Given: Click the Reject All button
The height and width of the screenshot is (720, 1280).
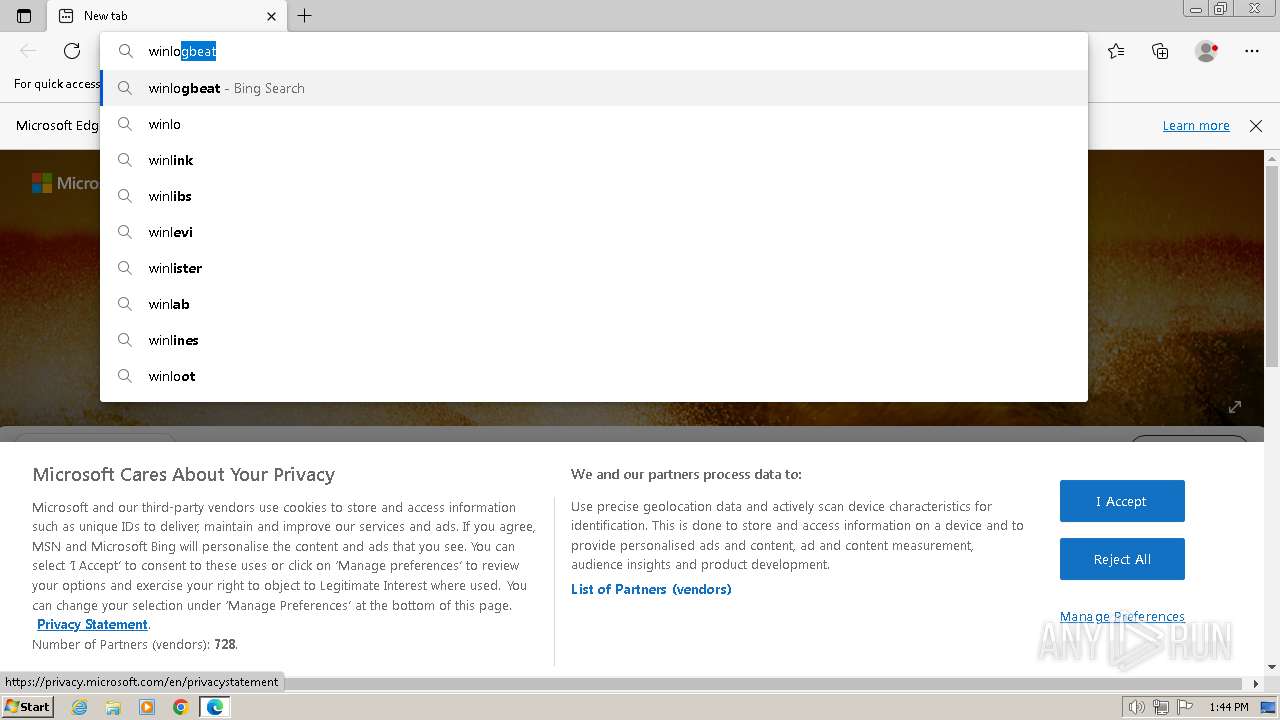Looking at the screenshot, I should [x=1122, y=559].
